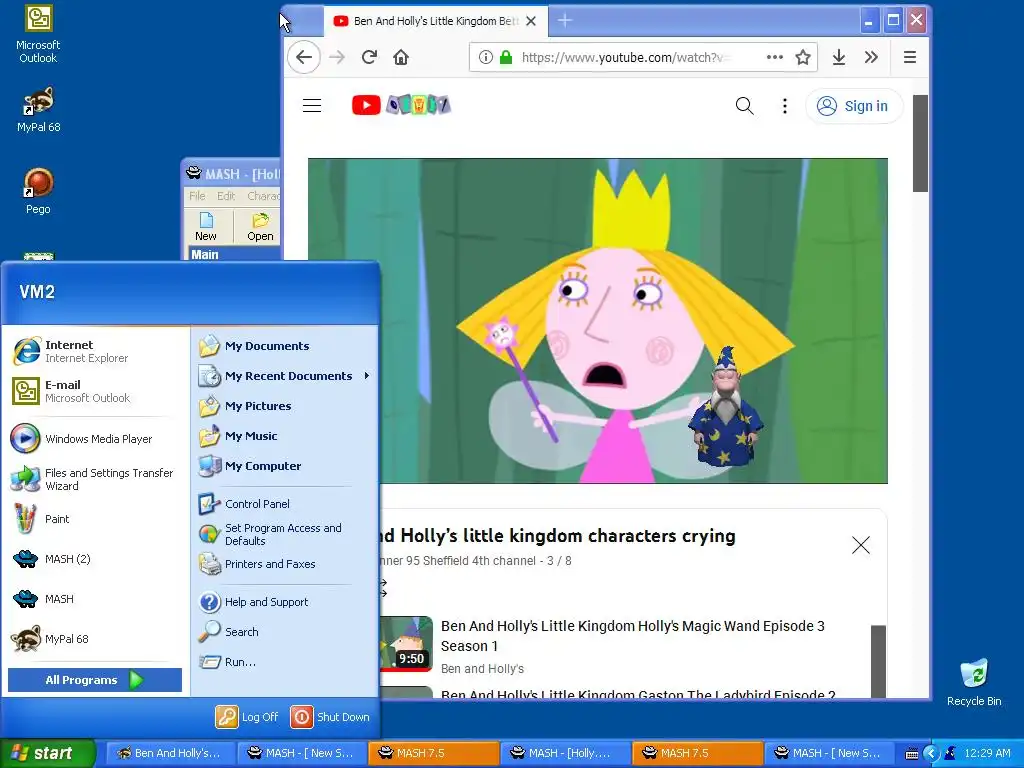
Task: Expand hidden system tray icons arrow
Action: pyautogui.click(x=931, y=753)
